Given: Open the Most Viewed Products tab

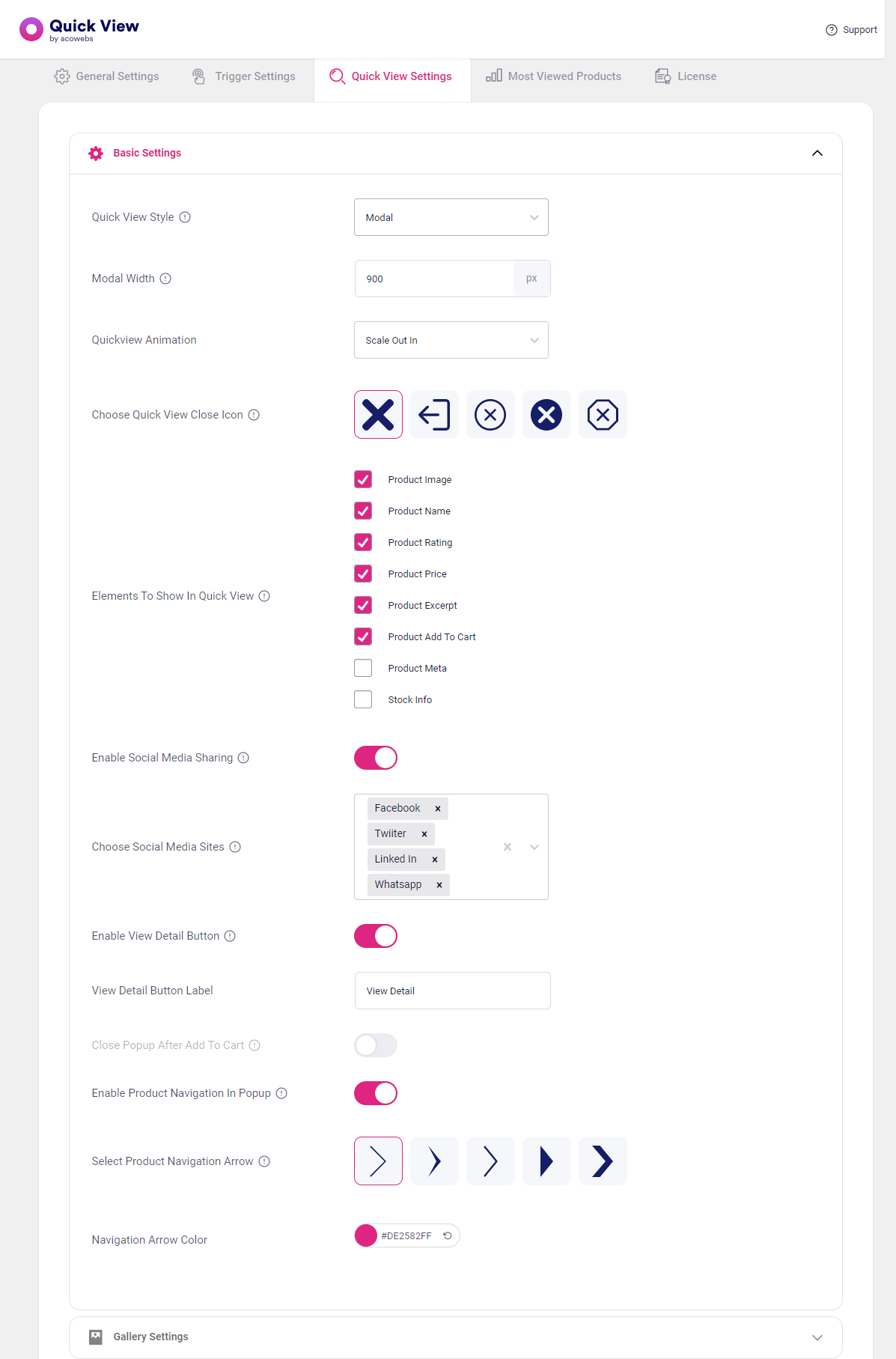Looking at the screenshot, I should [554, 76].
